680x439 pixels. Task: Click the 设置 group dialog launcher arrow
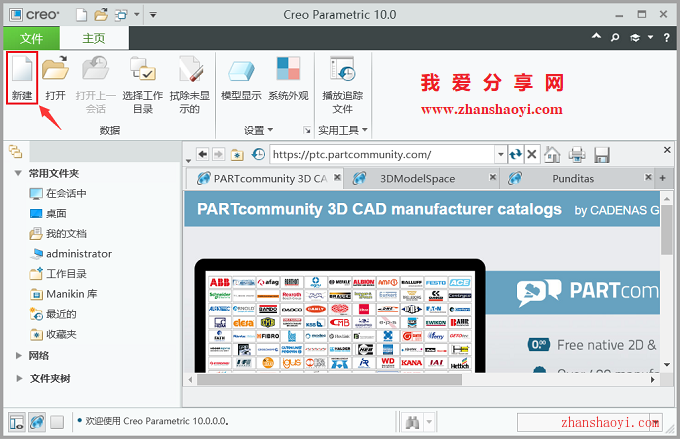point(307,130)
